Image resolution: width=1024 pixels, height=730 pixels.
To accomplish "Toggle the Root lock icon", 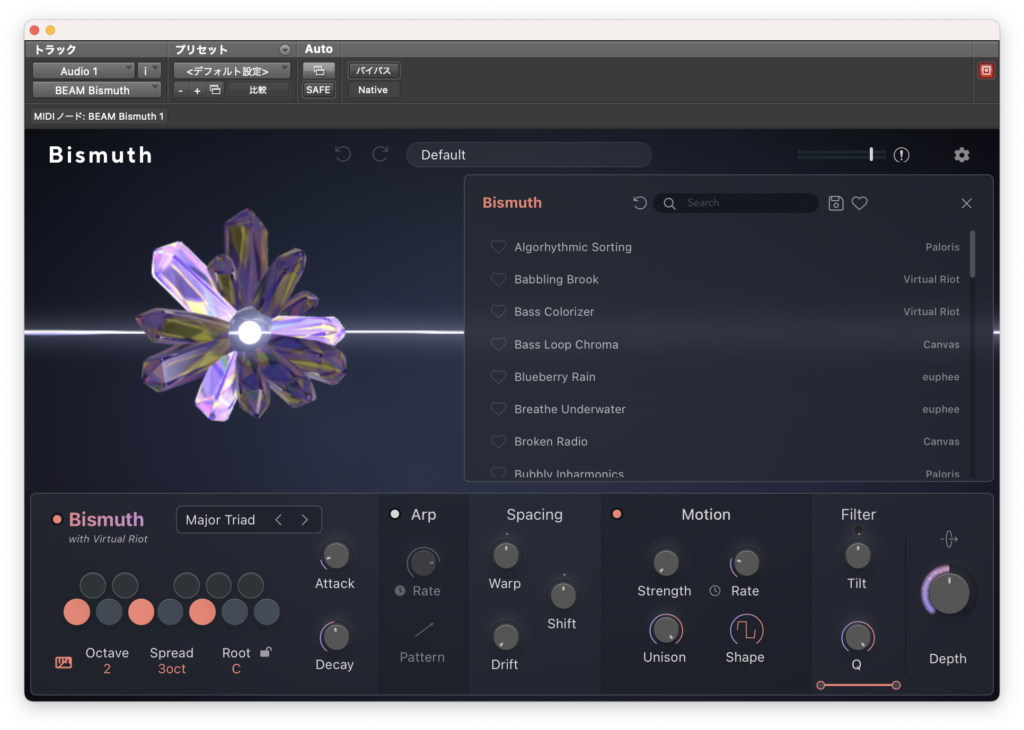I will tap(266, 652).
